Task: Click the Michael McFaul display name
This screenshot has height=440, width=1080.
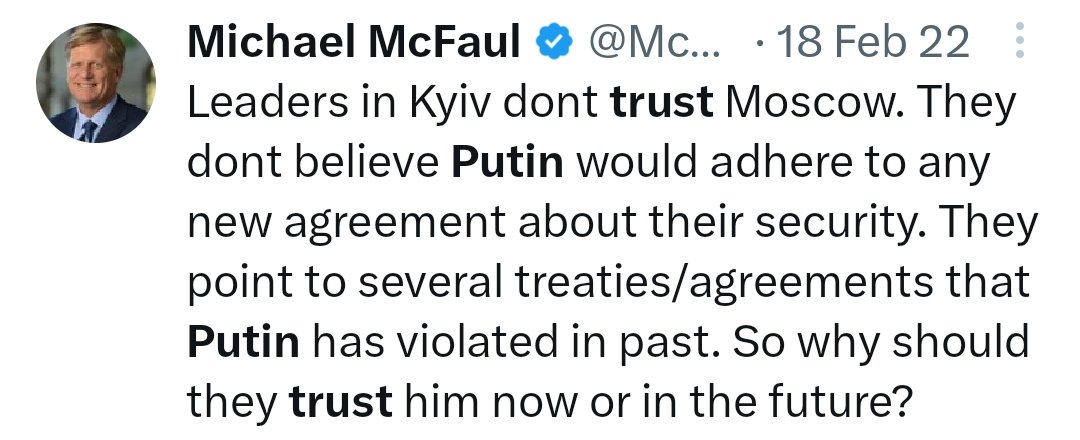Action: tap(355, 44)
